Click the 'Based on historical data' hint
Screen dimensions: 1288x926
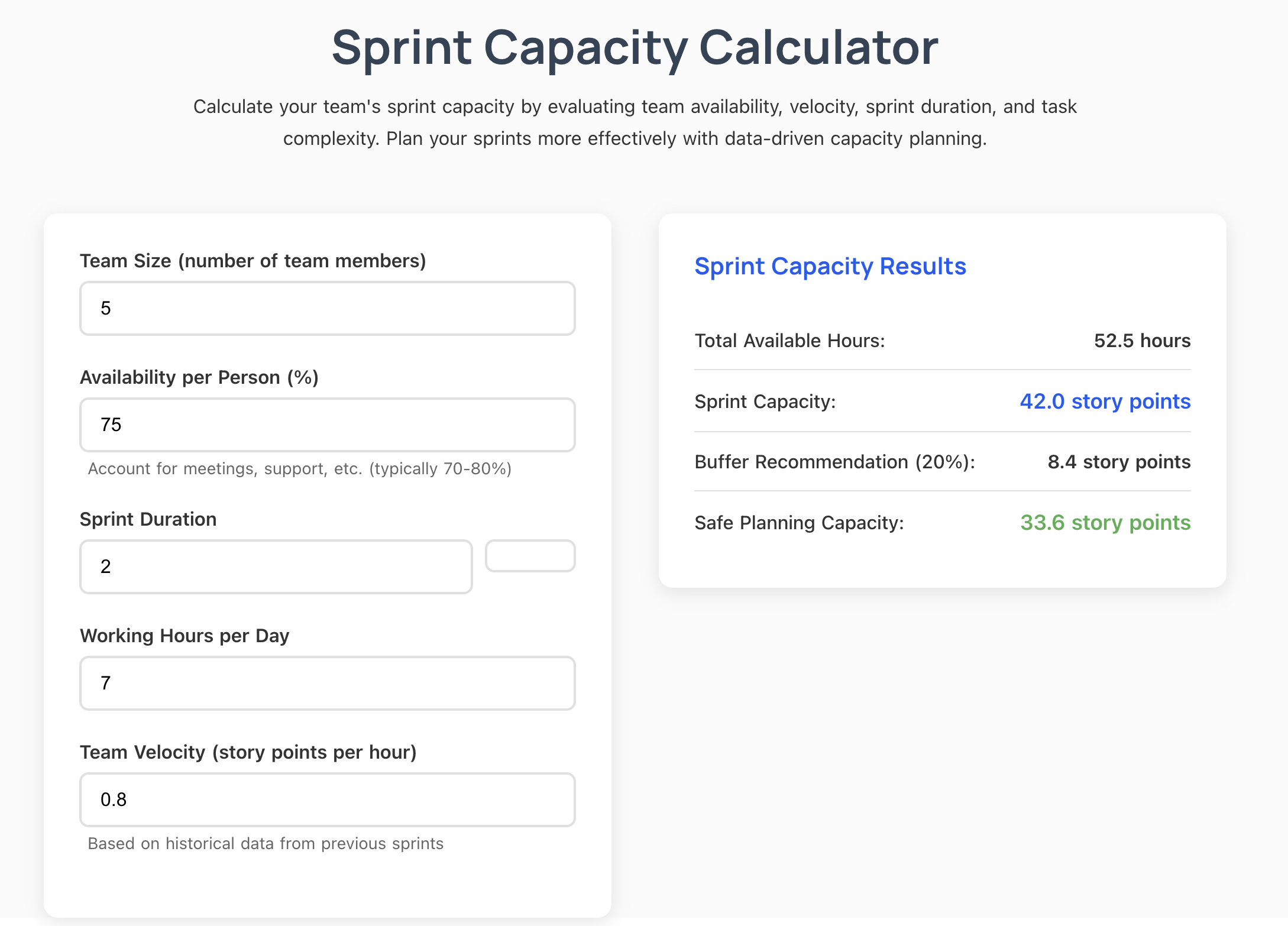tap(266, 844)
